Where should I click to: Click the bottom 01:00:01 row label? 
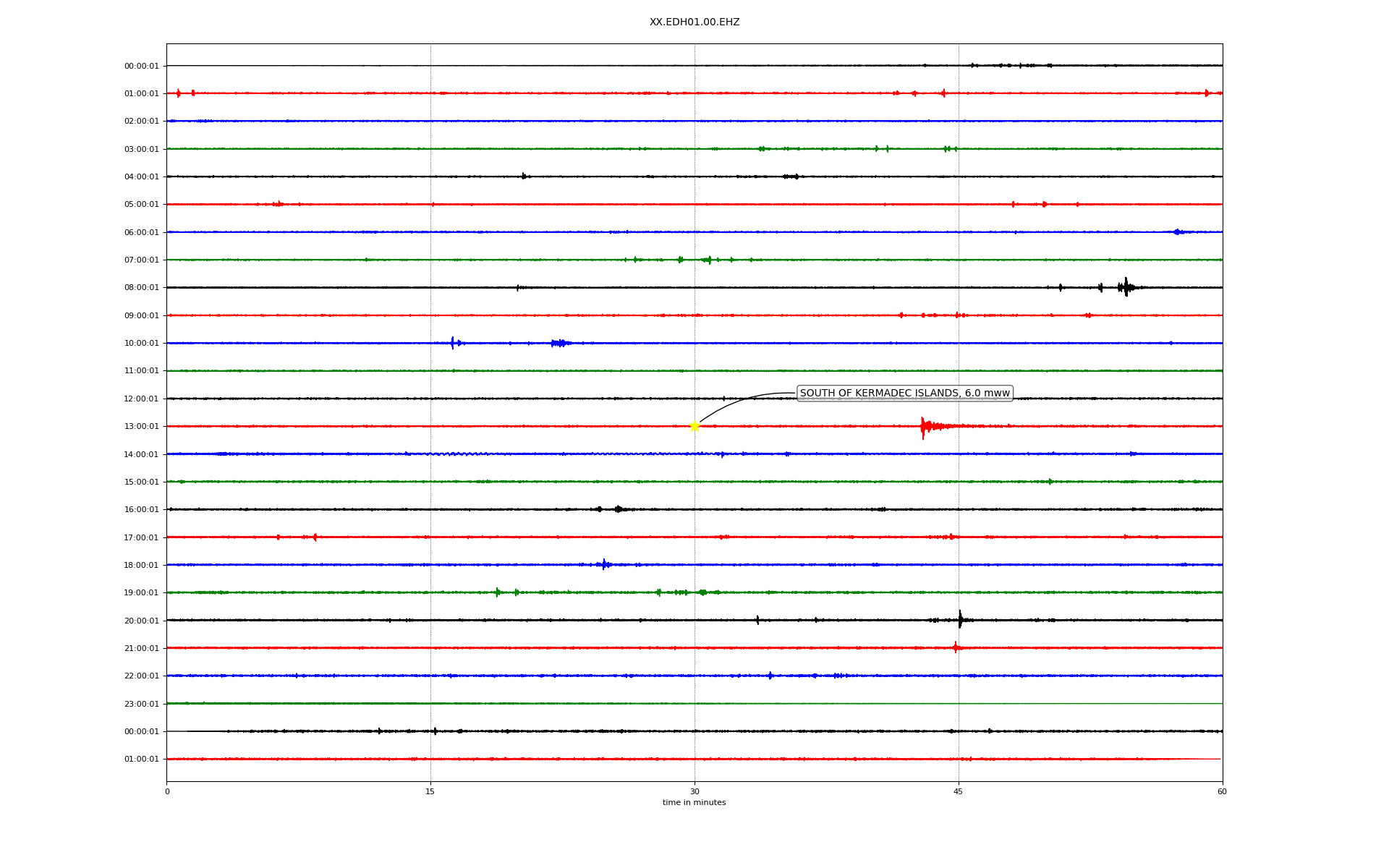pos(141,759)
